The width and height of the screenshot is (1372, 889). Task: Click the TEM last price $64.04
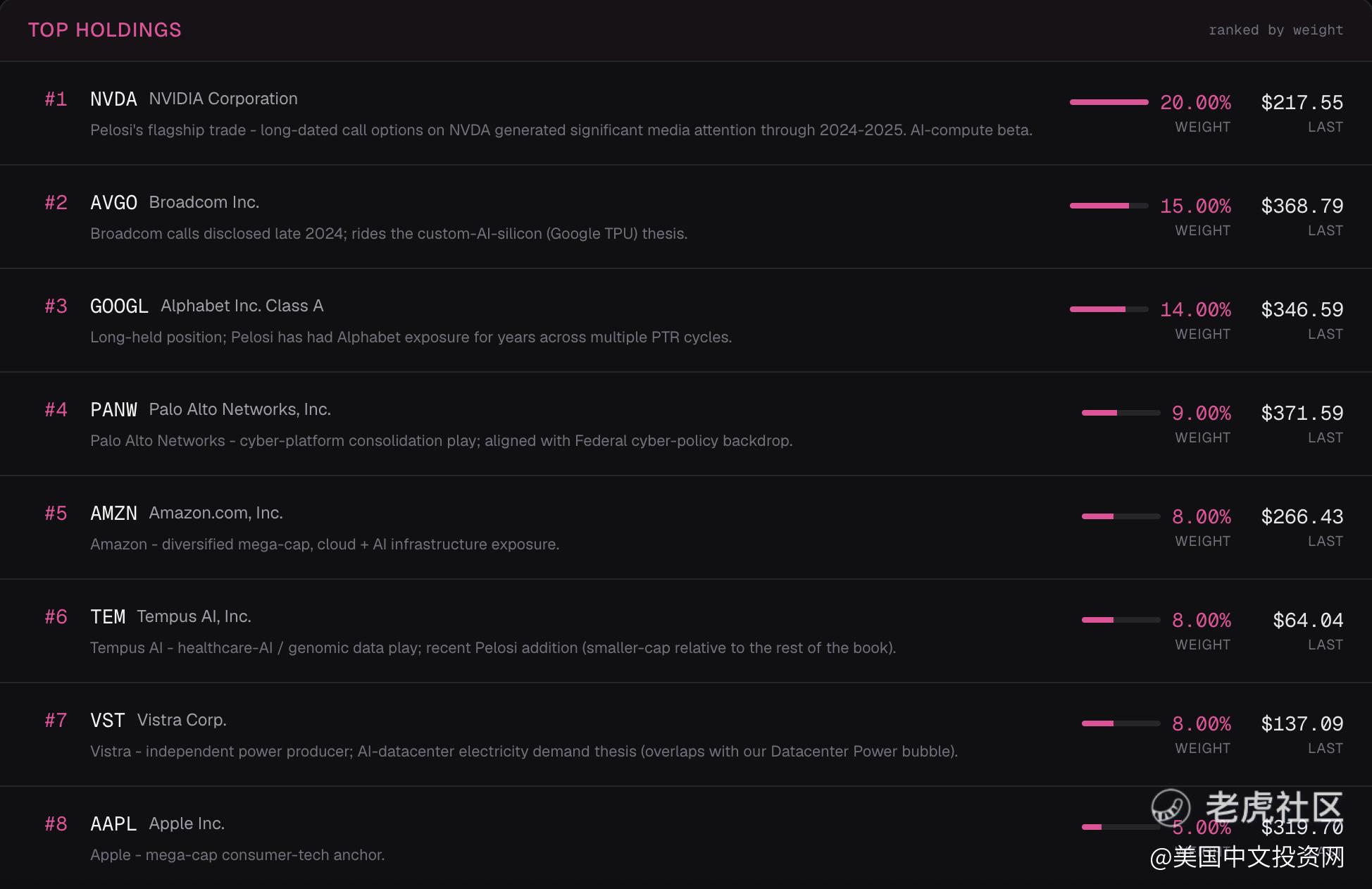[1308, 620]
